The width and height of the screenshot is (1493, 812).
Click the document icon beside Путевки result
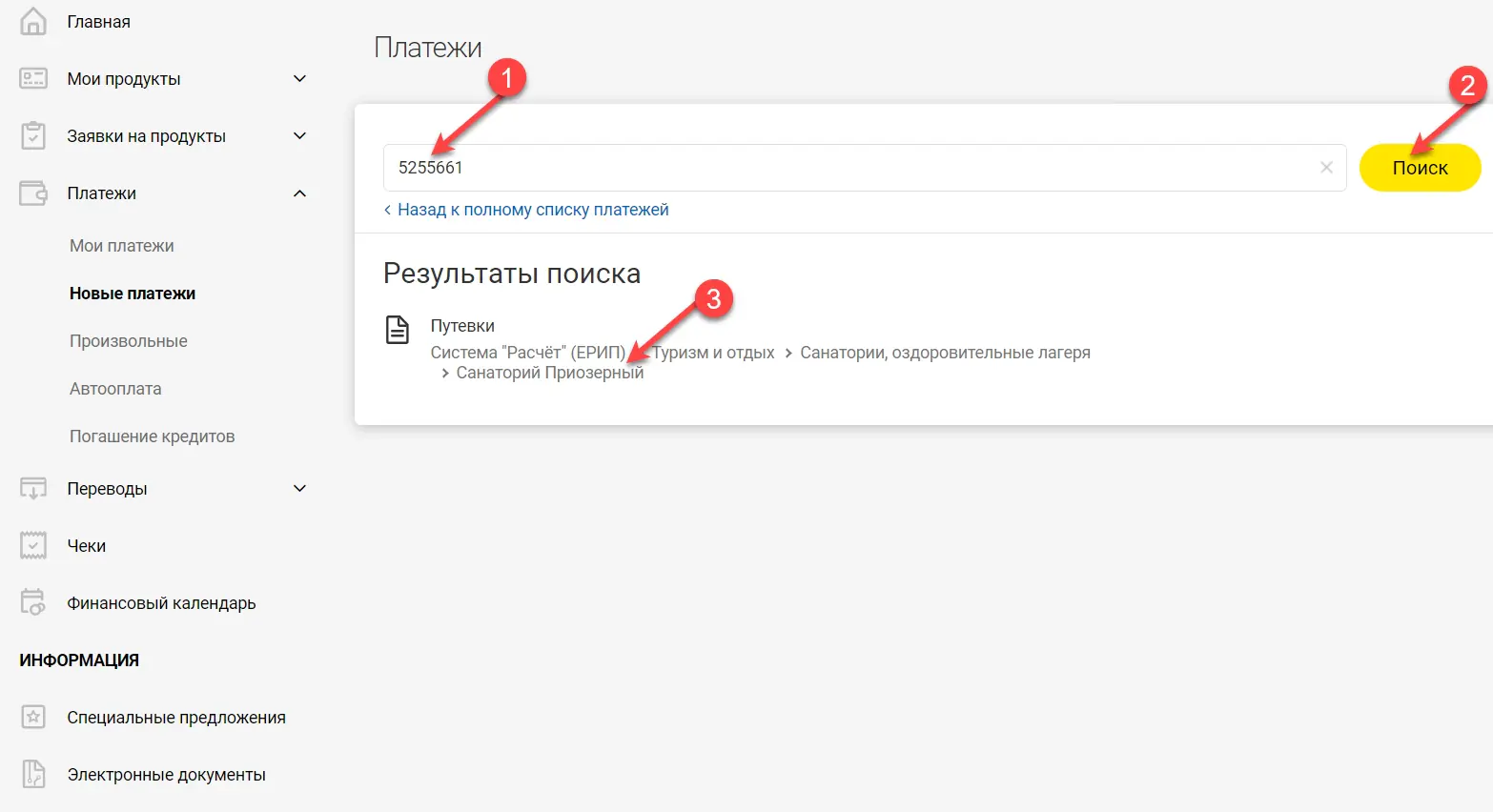tap(397, 330)
